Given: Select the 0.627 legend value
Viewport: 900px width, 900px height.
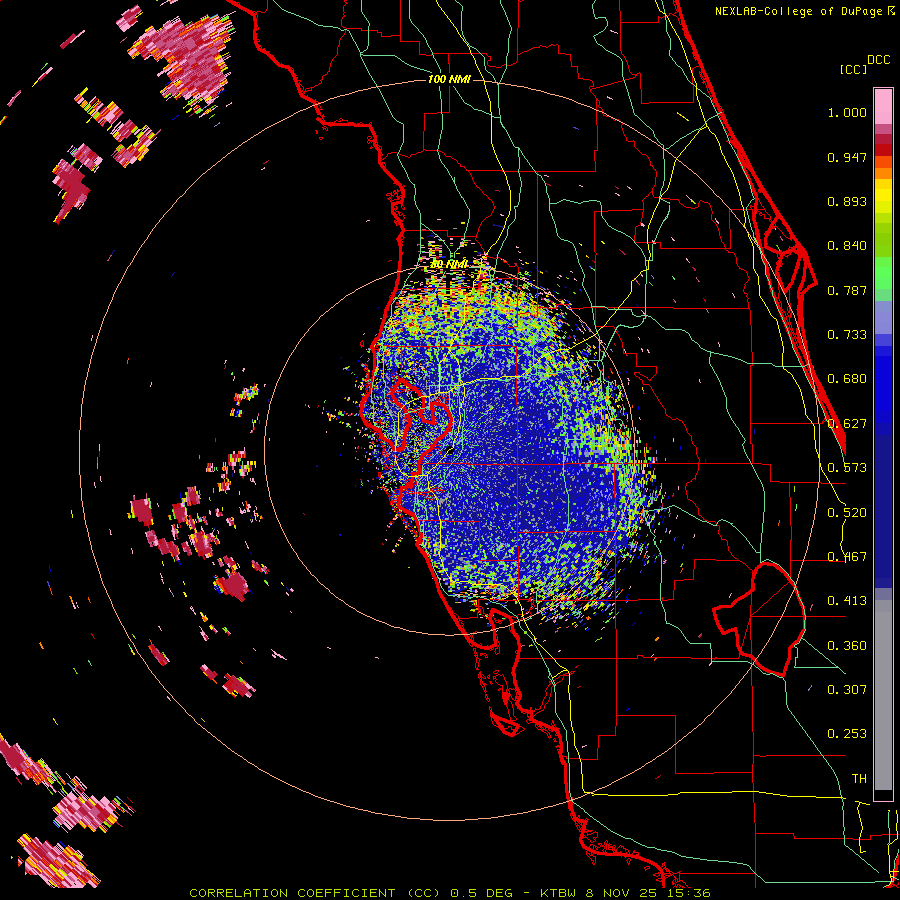Looking at the screenshot, I should [847, 424].
